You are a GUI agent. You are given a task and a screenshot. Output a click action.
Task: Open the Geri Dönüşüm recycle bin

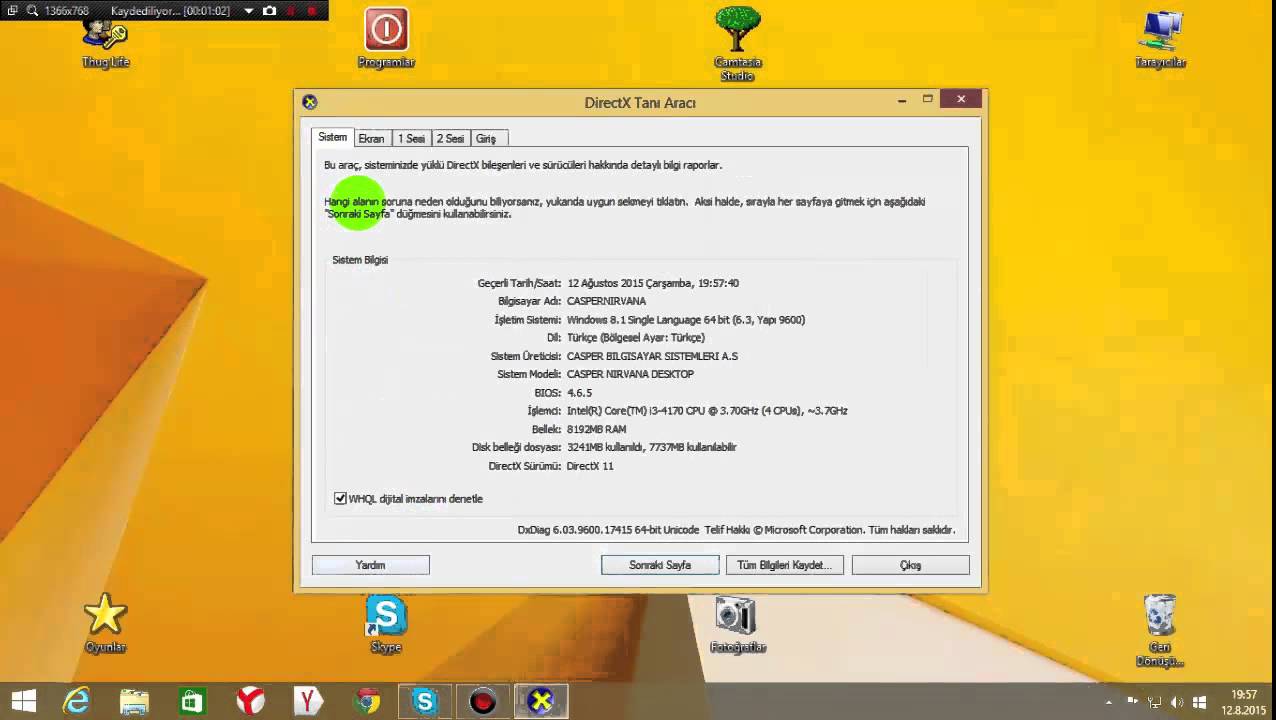coord(1160,630)
